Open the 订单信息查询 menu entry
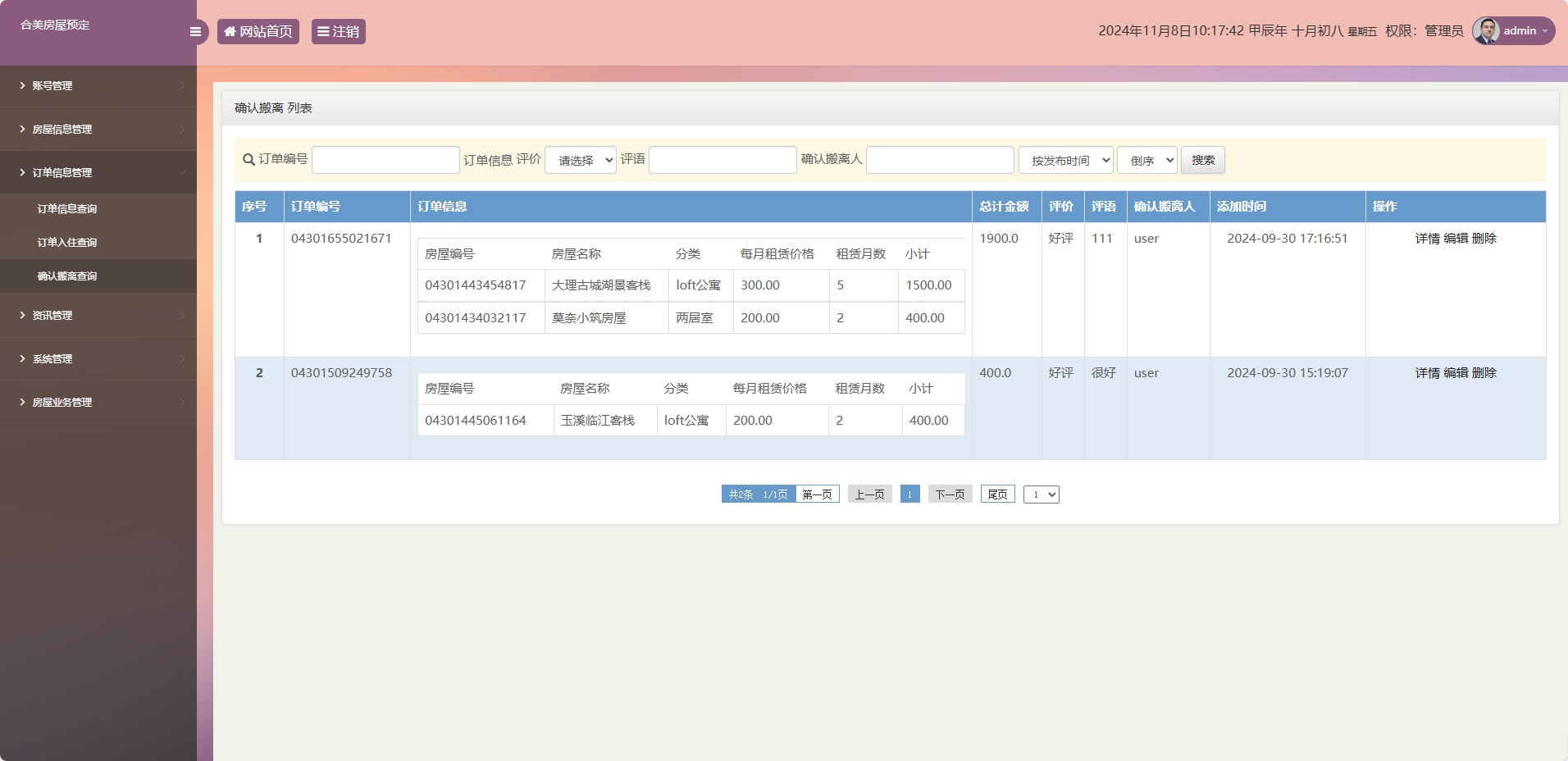This screenshot has width=1568, height=761. [x=66, y=208]
